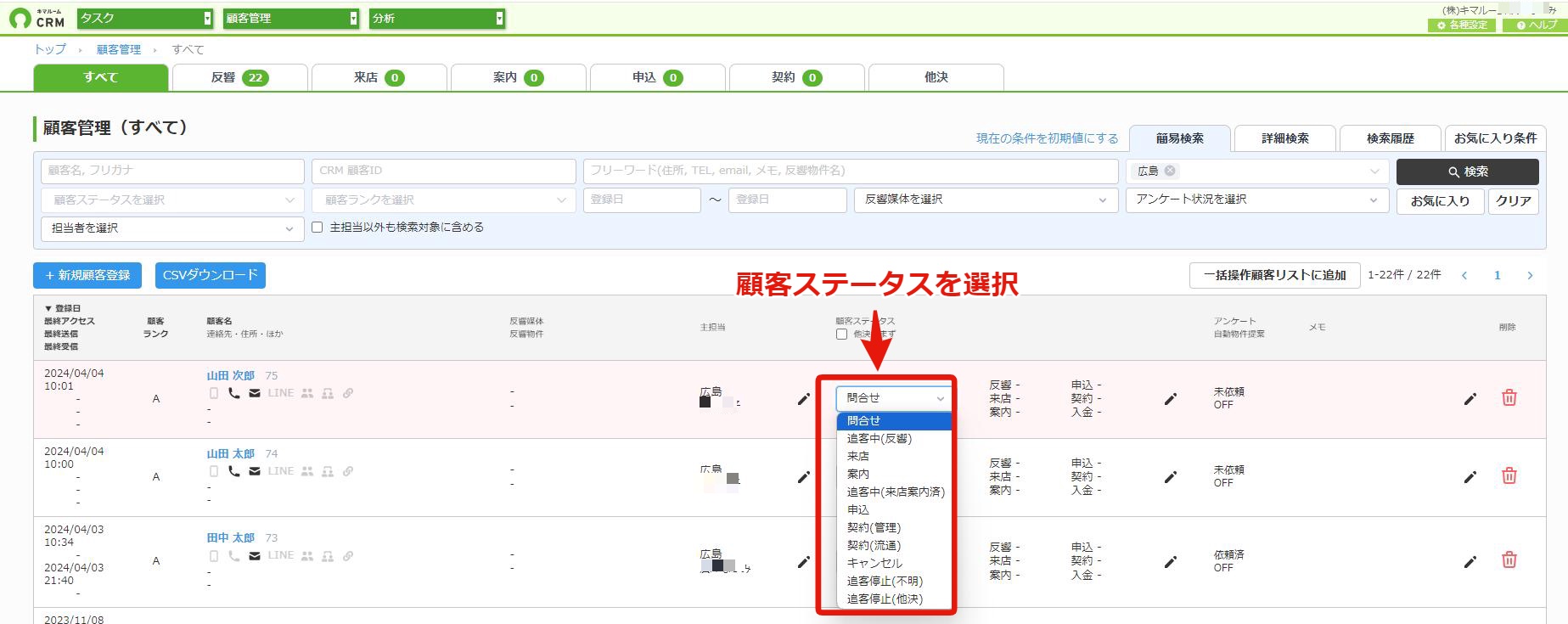Click mobile device icon for 山田 次郎
Viewport: 1568px width, 624px height.
point(214,393)
